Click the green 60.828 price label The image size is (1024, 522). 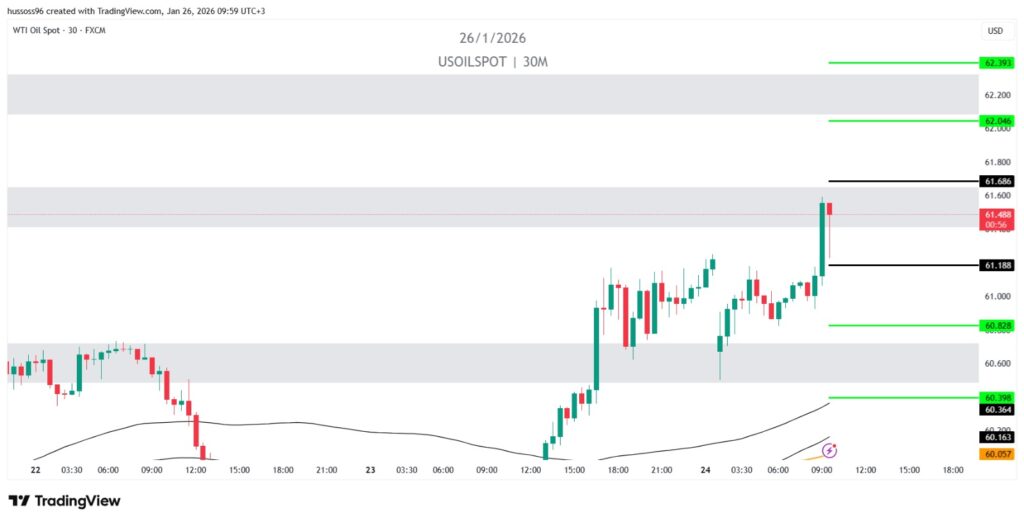[997, 325]
